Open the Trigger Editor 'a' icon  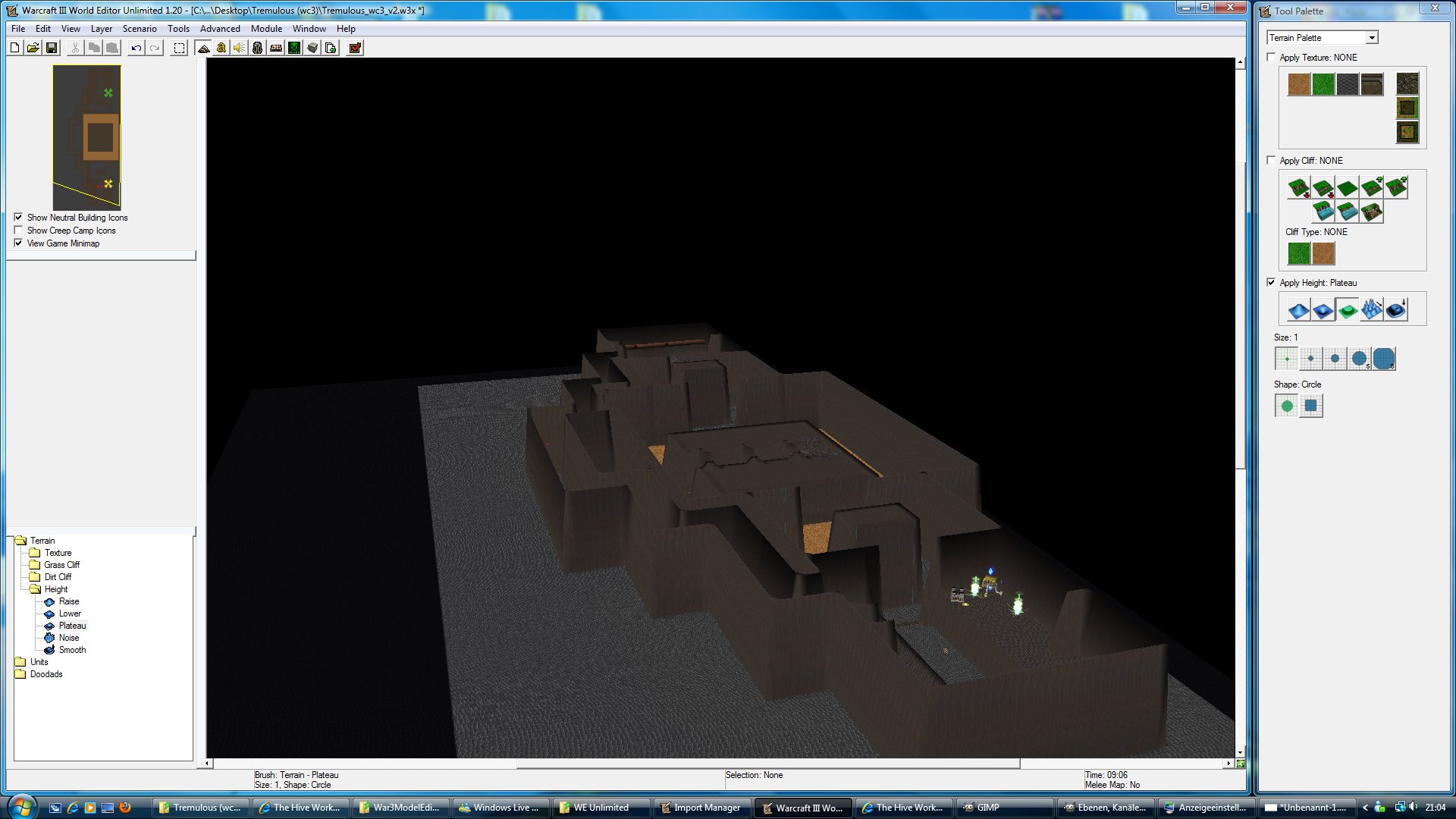[x=221, y=48]
